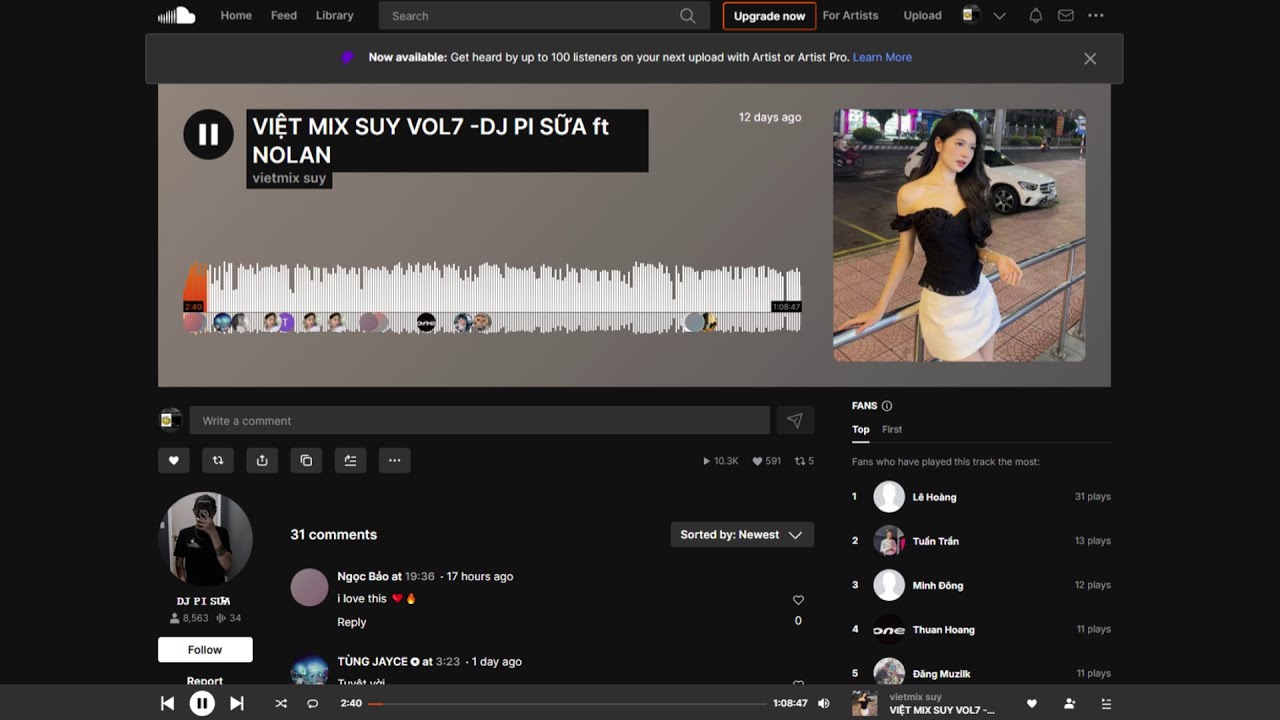Viewport: 1280px width, 720px height.
Task: Jump to 3:23 timestamp in TÙNG JAYCE comment
Action: pos(448,661)
